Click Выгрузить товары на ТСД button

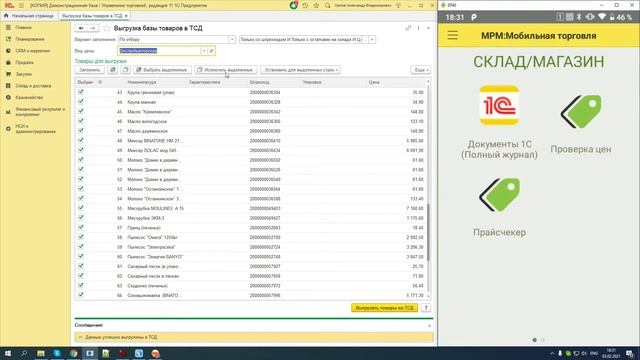click(x=384, y=308)
